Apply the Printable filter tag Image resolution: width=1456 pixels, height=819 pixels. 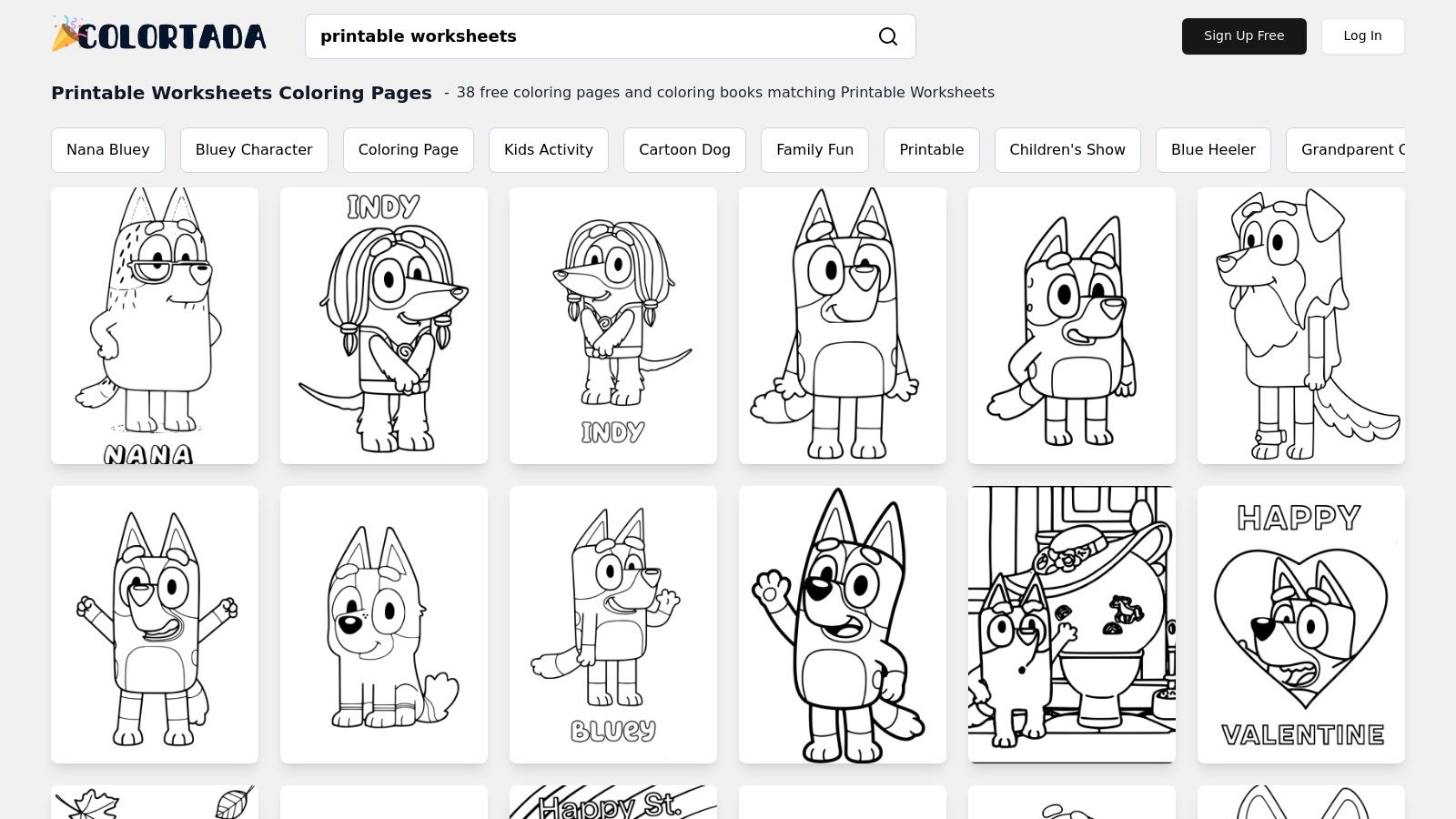click(931, 149)
